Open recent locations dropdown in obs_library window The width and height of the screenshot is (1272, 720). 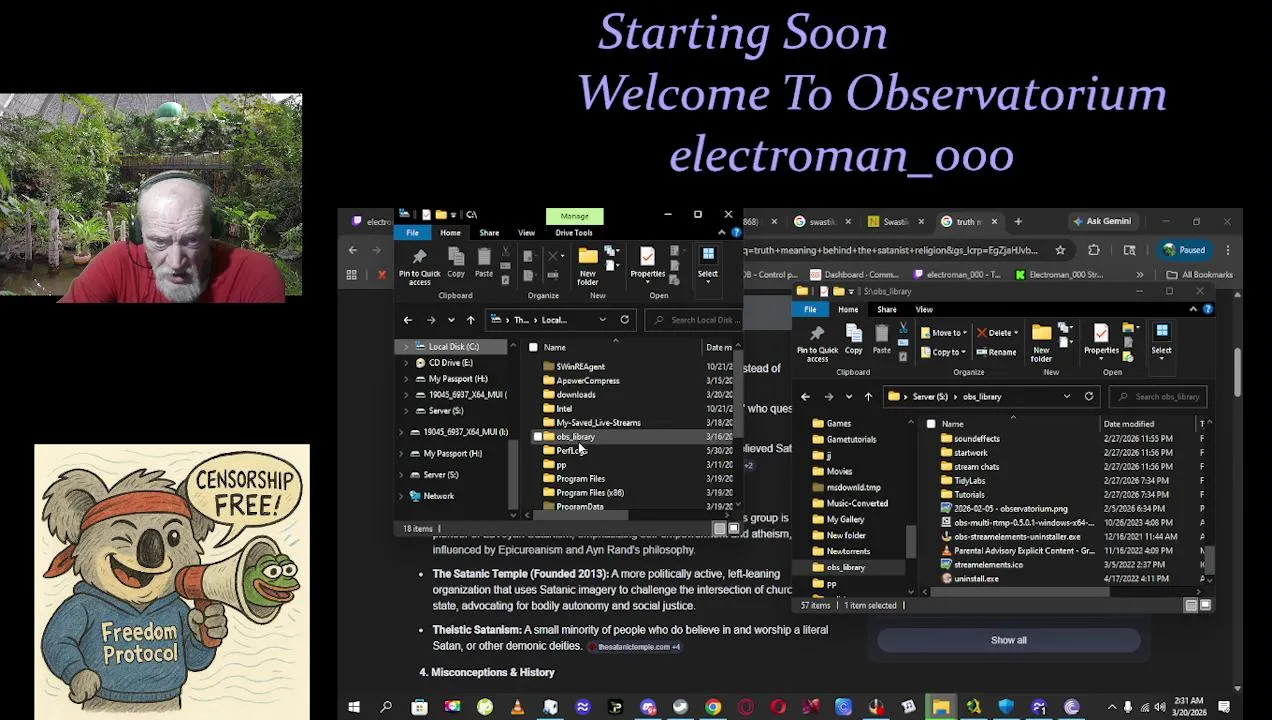(x=848, y=397)
